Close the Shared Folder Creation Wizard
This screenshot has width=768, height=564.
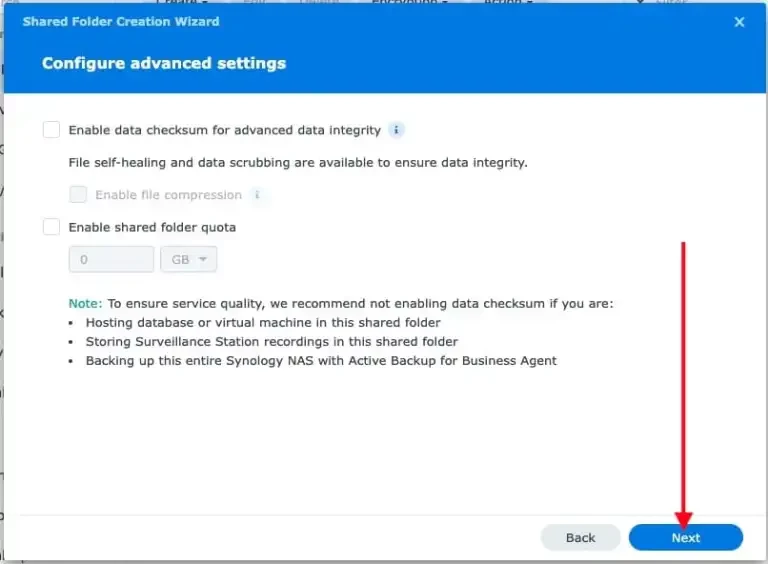coord(739,21)
